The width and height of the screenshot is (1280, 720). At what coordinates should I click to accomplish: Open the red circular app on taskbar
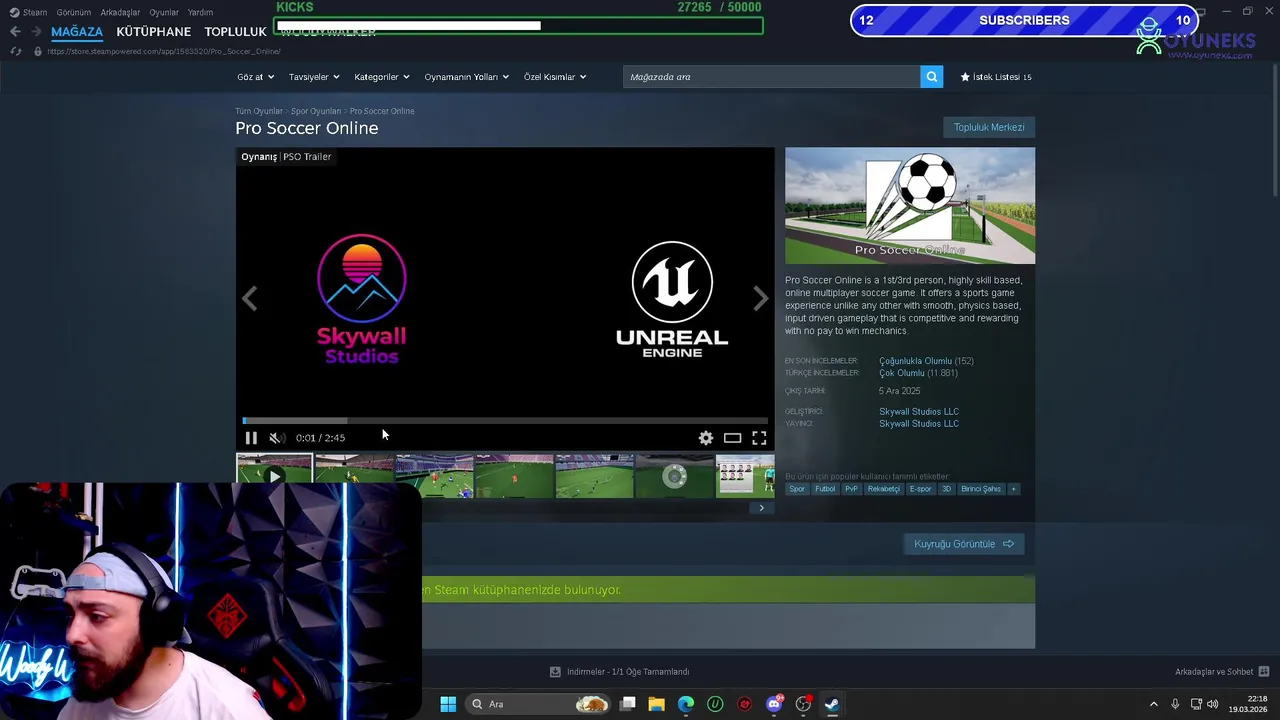pos(744,704)
